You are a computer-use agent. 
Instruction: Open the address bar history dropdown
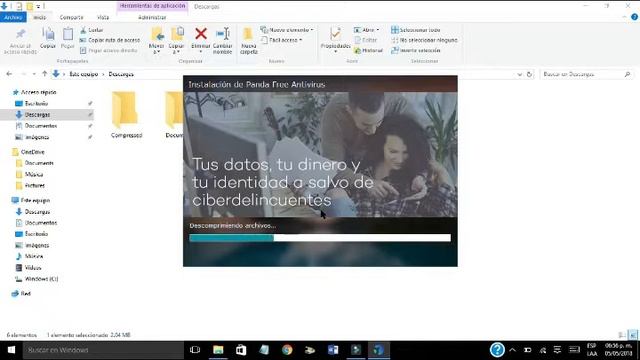tap(519, 74)
